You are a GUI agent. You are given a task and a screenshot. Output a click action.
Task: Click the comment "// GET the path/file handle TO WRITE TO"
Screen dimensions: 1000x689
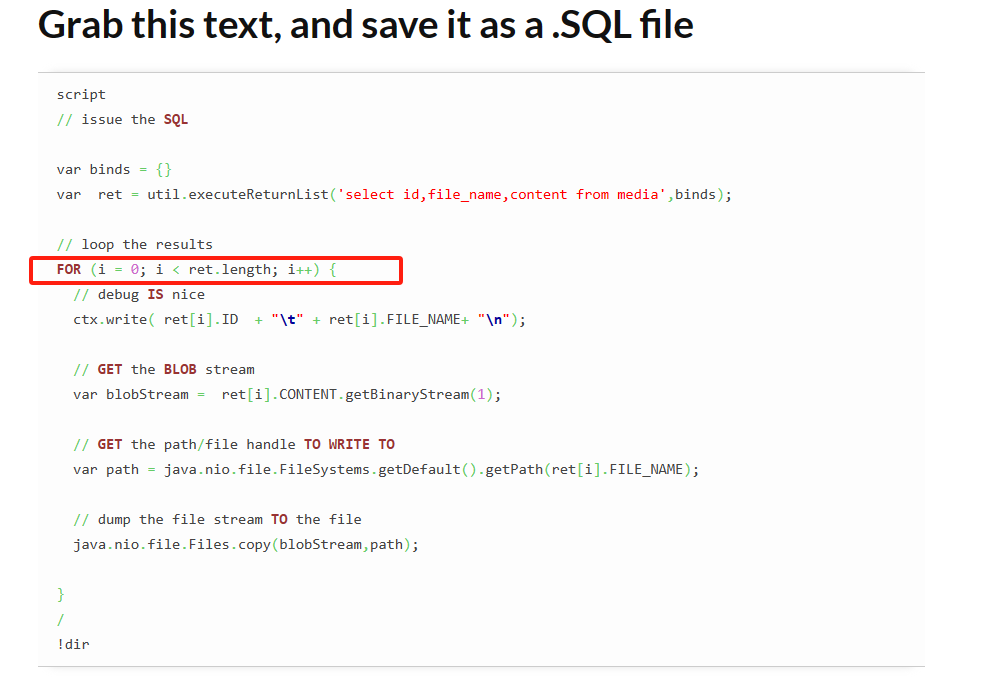coord(234,445)
